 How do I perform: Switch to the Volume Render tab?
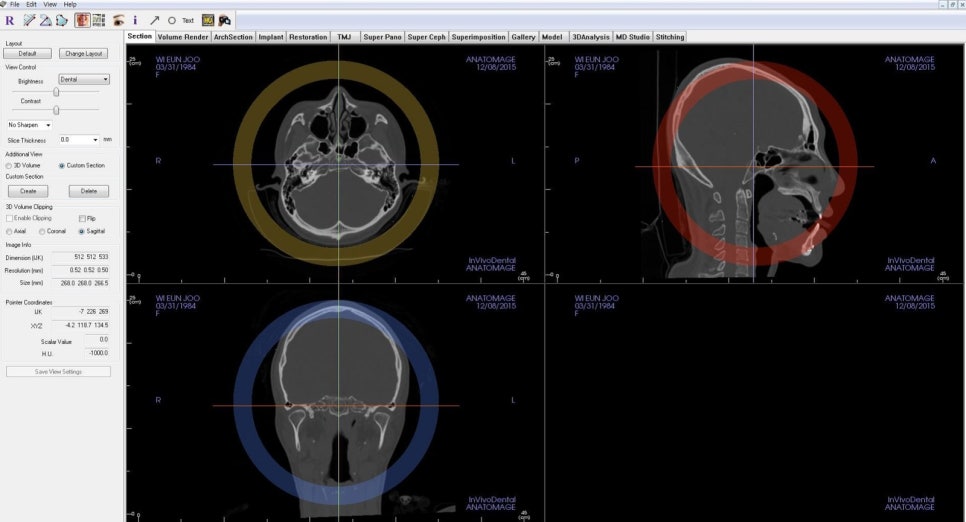183,37
